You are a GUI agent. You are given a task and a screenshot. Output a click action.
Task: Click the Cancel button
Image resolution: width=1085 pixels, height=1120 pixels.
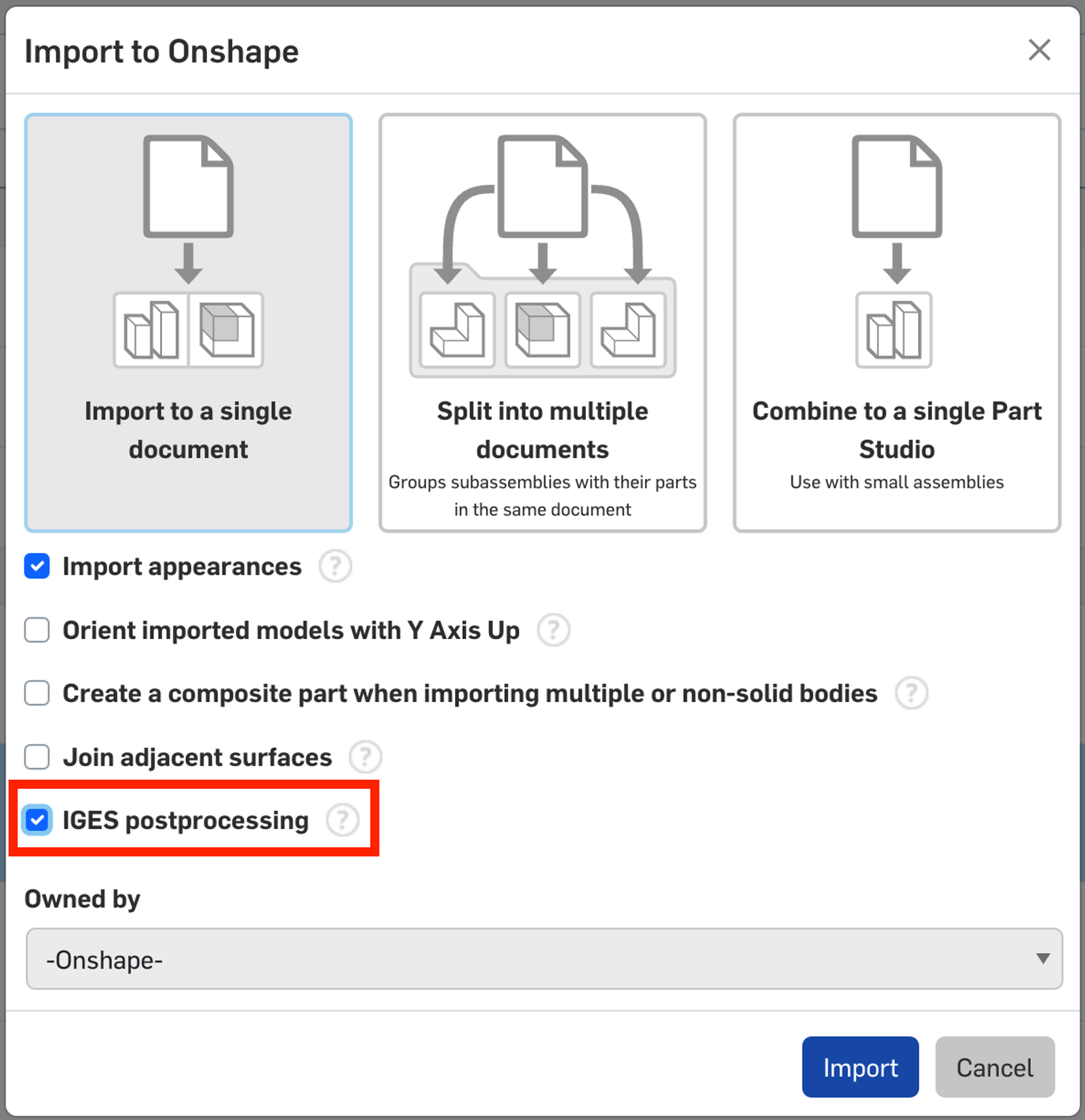click(994, 1067)
